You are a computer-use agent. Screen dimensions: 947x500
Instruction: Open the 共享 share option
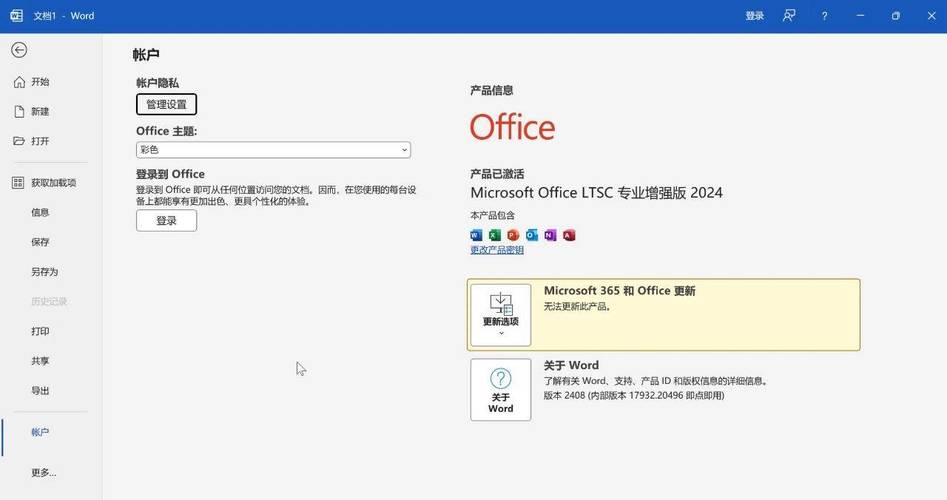tap(40, 361)
